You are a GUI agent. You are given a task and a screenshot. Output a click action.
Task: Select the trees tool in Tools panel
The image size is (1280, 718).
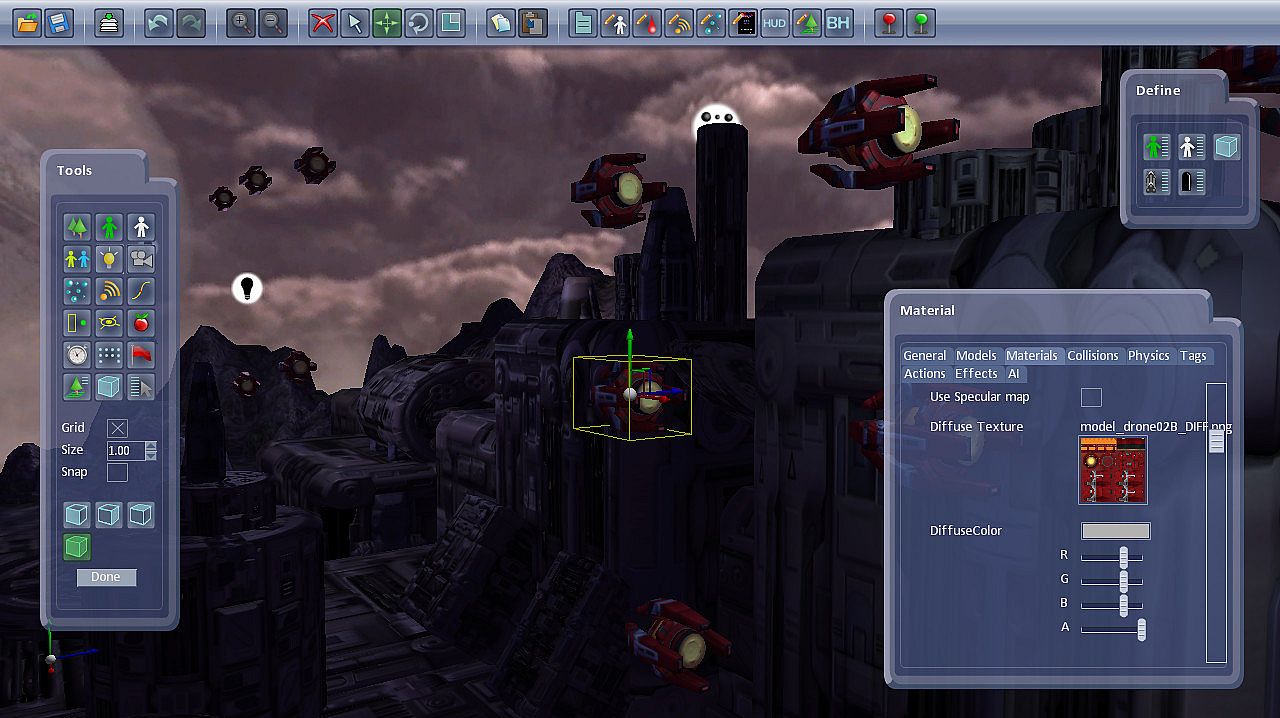[77, 227]
